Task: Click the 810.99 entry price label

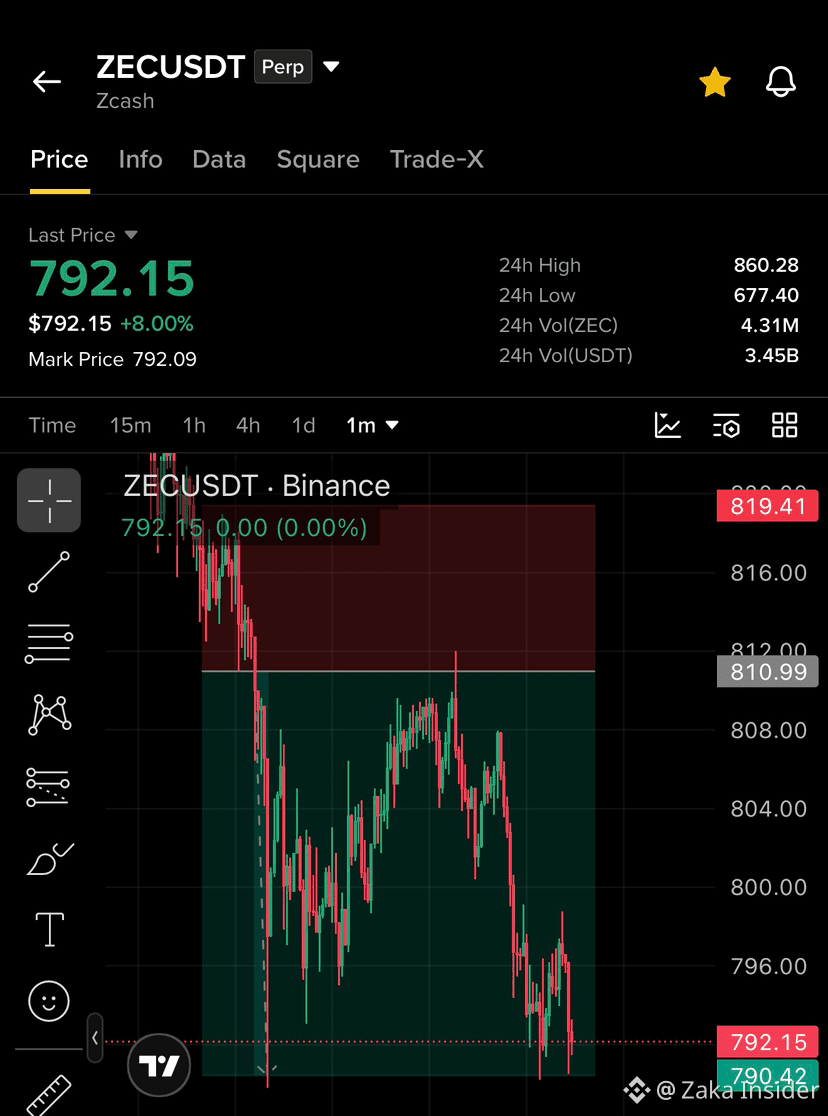Action: [x=767, y=671]
